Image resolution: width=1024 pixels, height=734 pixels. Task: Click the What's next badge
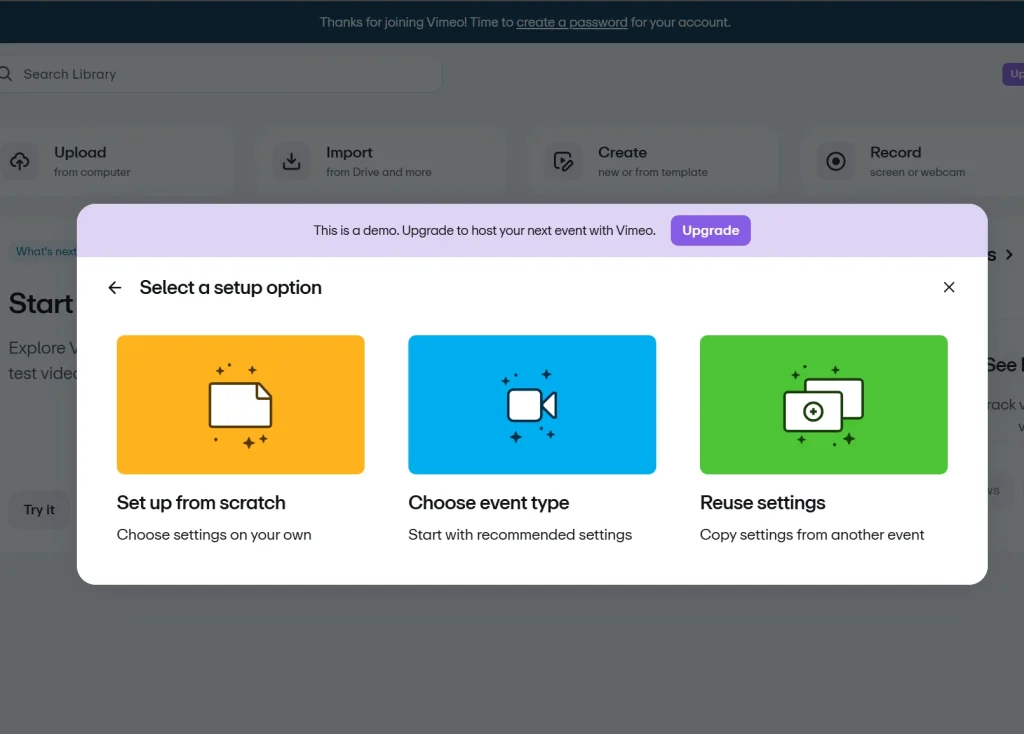click(x=45, y=251)
